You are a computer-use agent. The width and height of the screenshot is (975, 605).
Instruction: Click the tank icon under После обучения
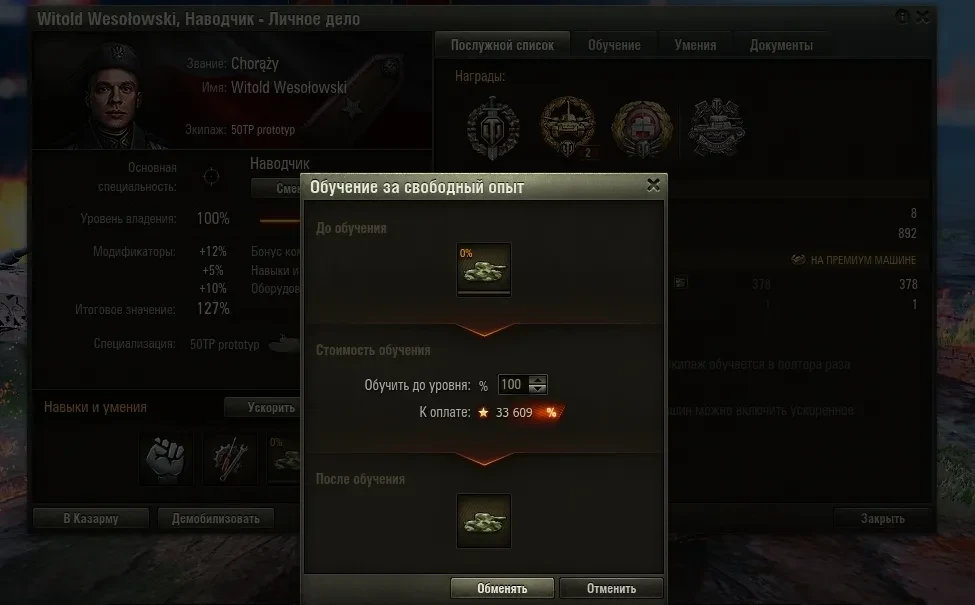click(x=484, y=520)
